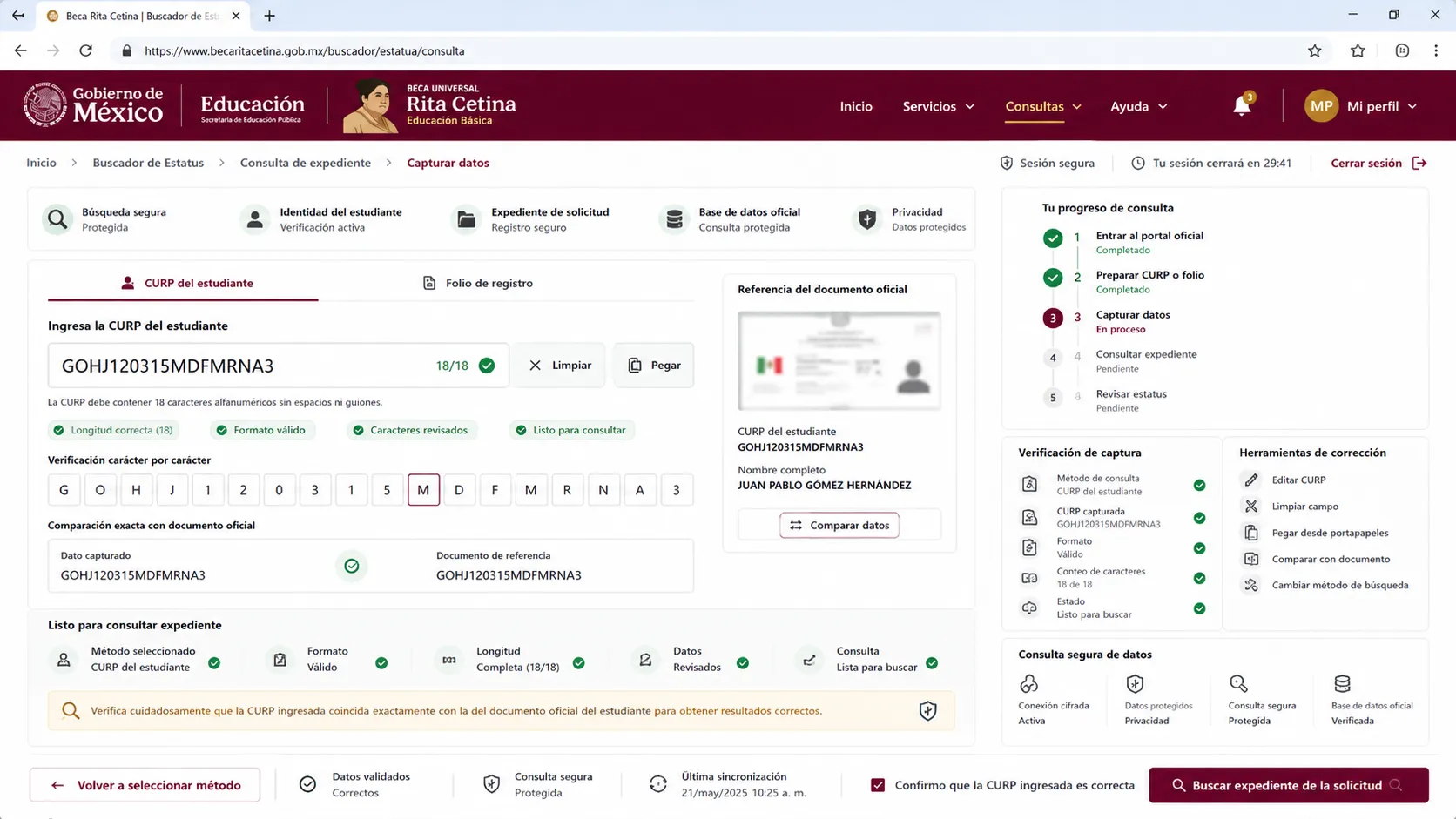Click the Gobierno de México logo

93,105
